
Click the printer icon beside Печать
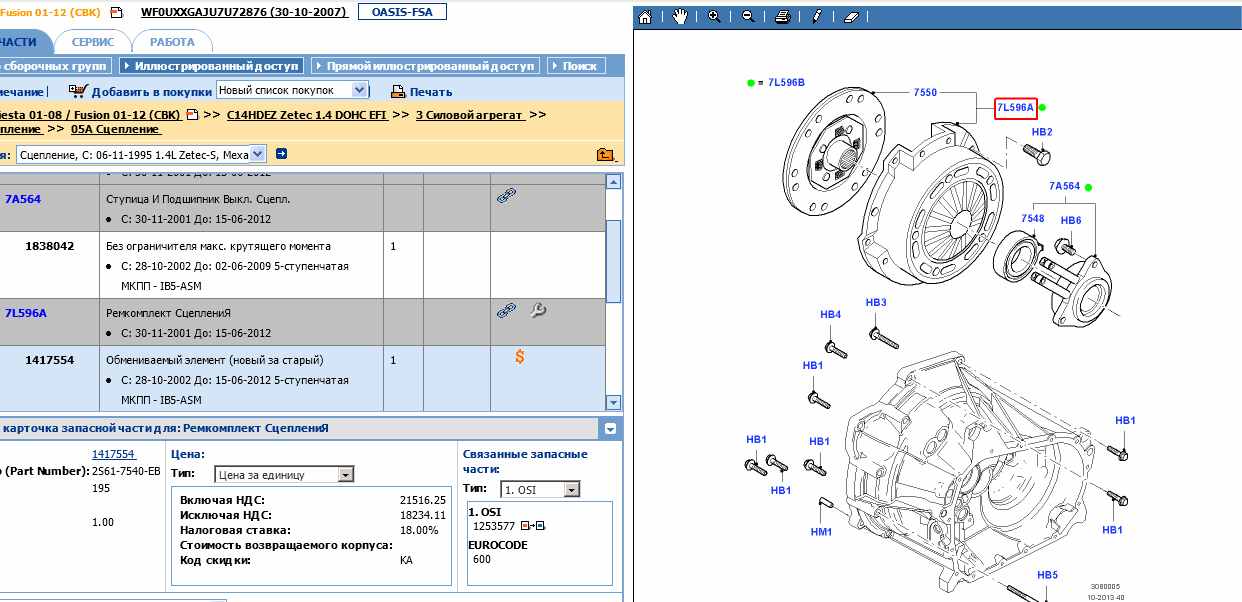pos(397,91)
